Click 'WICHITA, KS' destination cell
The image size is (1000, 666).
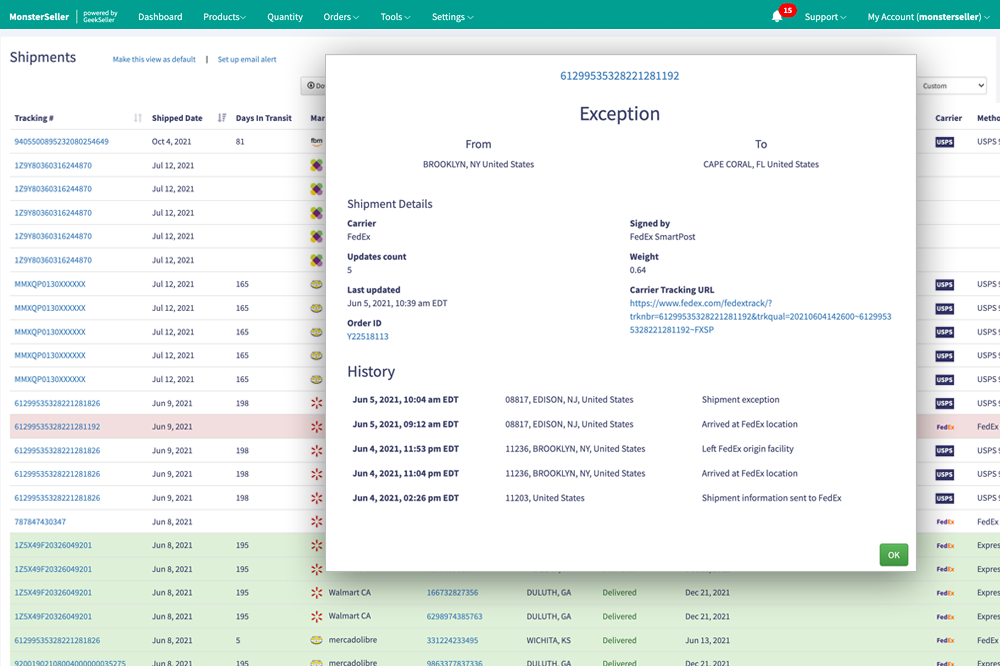(x=548, y=640)
